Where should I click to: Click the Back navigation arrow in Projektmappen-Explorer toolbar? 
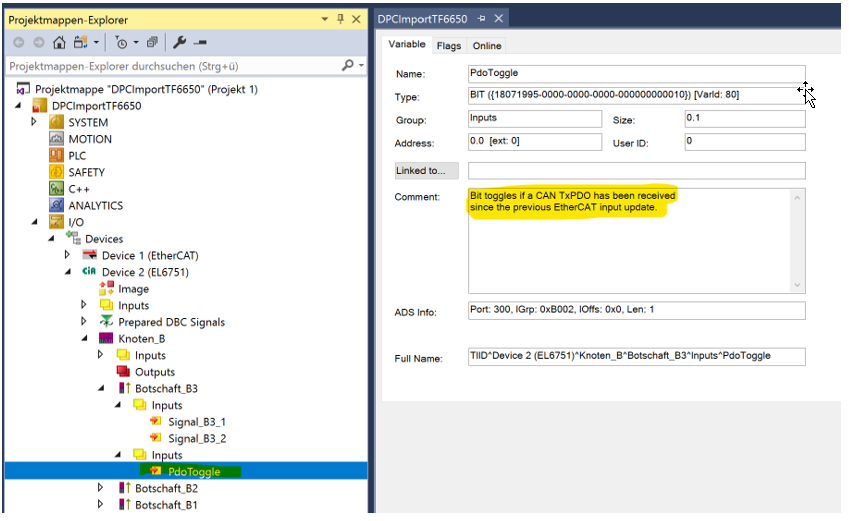click(x=18, y=42)
